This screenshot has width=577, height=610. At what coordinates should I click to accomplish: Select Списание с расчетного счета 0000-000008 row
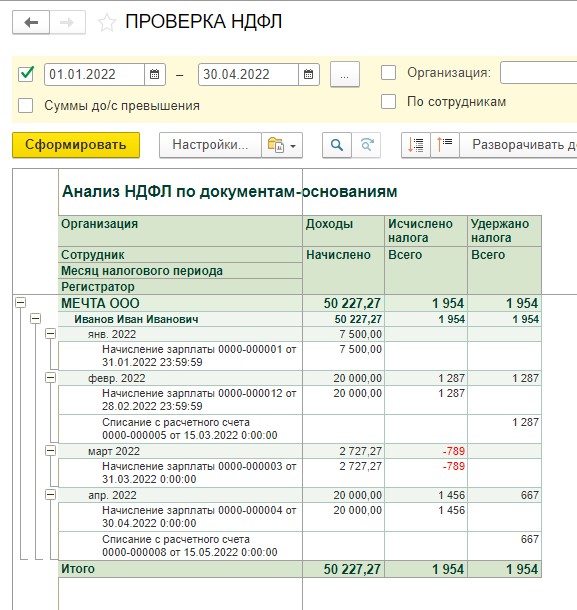[181, 546]
